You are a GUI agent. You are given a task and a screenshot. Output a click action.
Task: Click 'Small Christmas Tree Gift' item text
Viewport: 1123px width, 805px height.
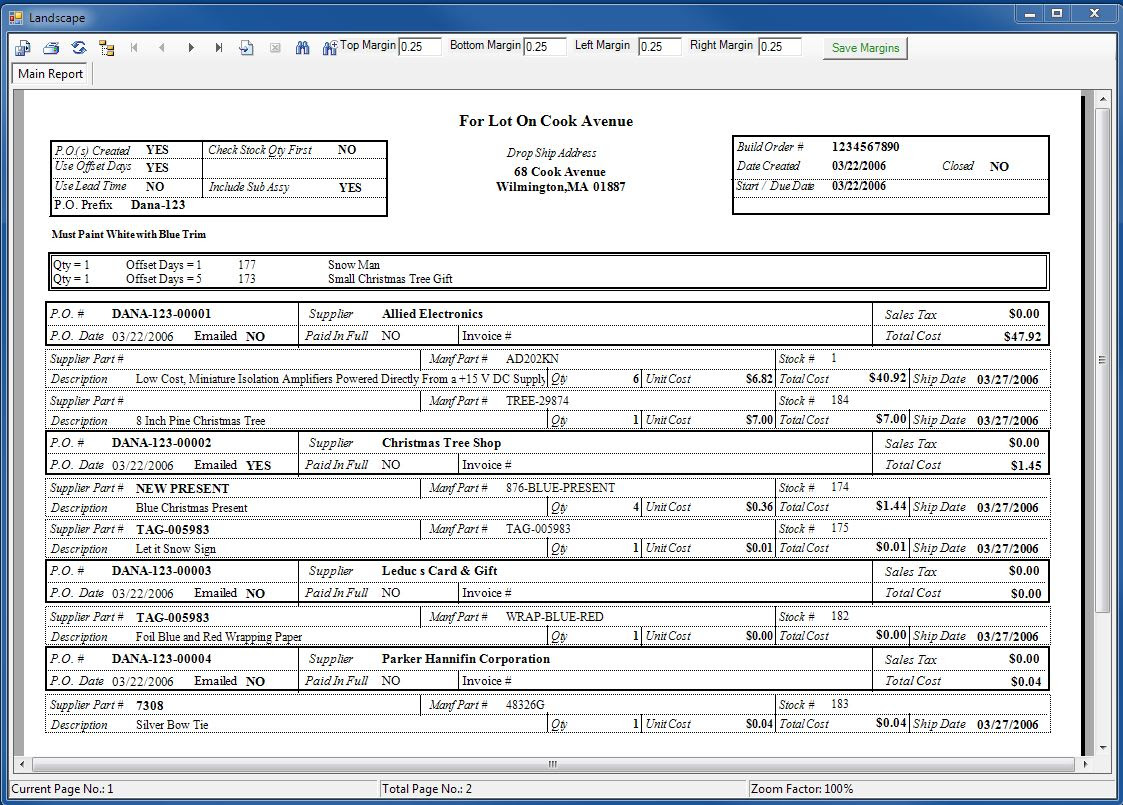click(x=390, y=279)
